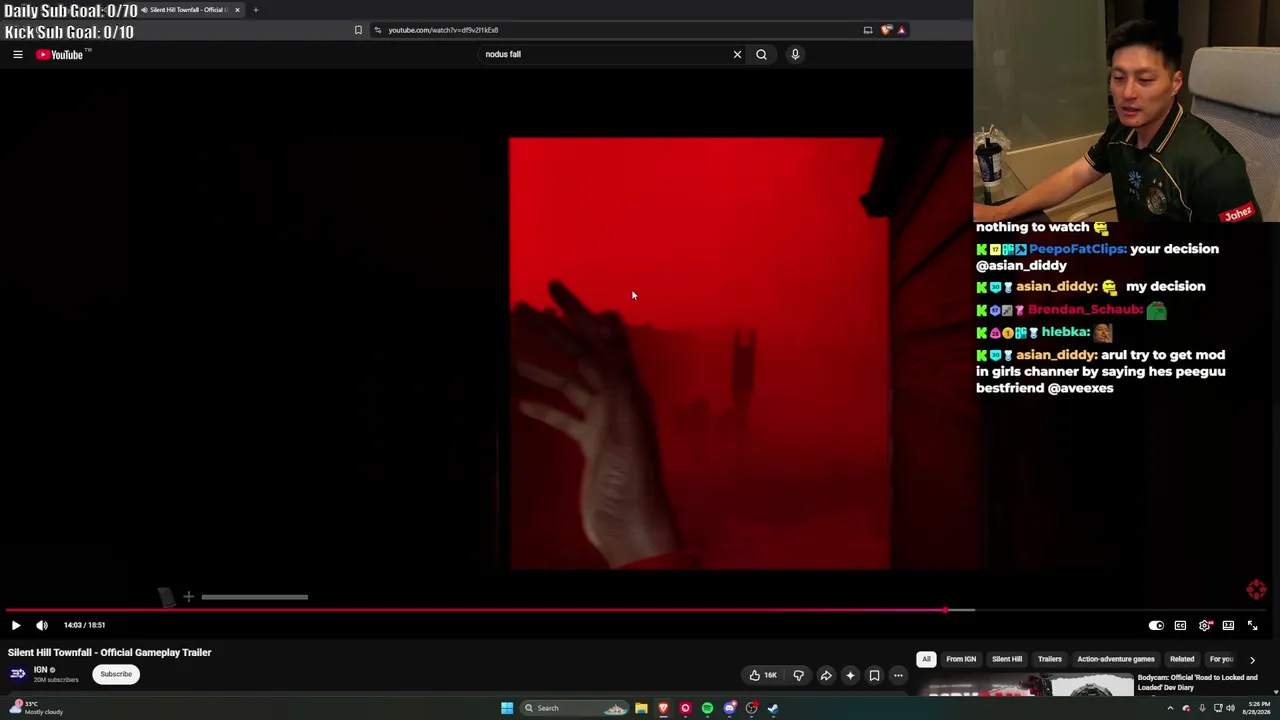Play the paused video
This screenshot has height=720, width=1280.
(x=16, y=625)
